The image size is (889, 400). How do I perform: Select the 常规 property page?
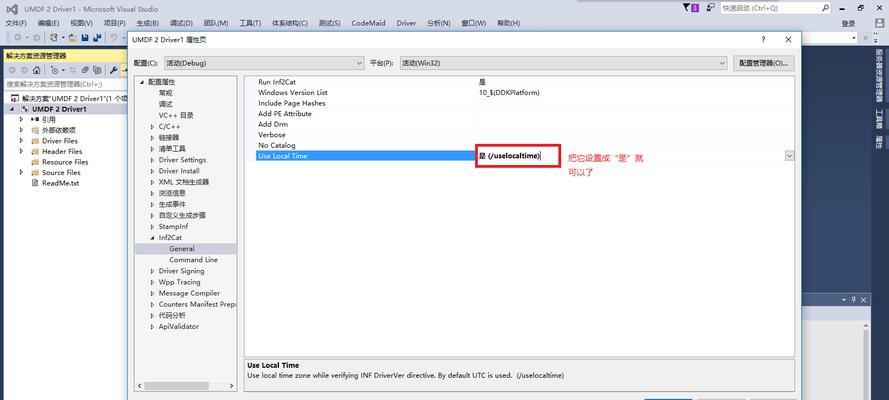tap(166, 93)
